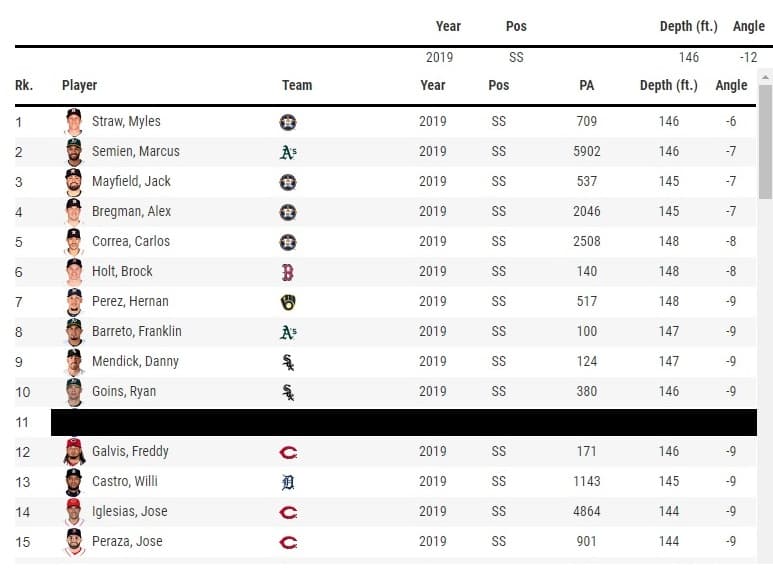Viewport: 773px width, 571px height.
Task: Click the Reds logo in Freddy Galvis's row
Action: tap(288, 452)
